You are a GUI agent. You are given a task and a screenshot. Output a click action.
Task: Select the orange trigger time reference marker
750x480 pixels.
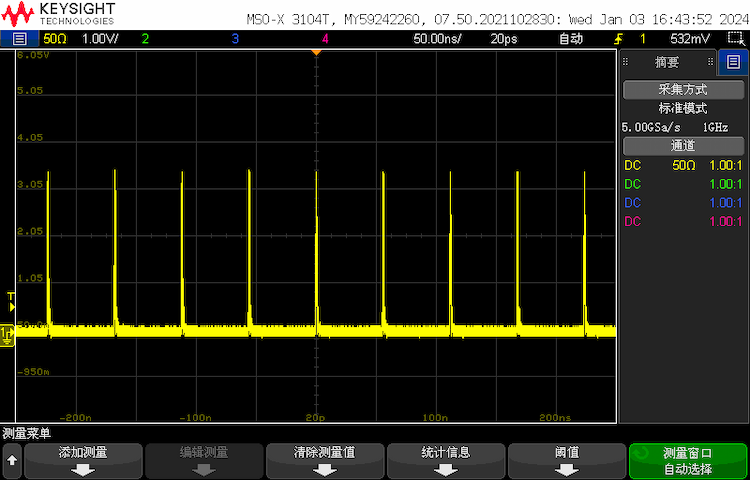(x=316, y=52)
